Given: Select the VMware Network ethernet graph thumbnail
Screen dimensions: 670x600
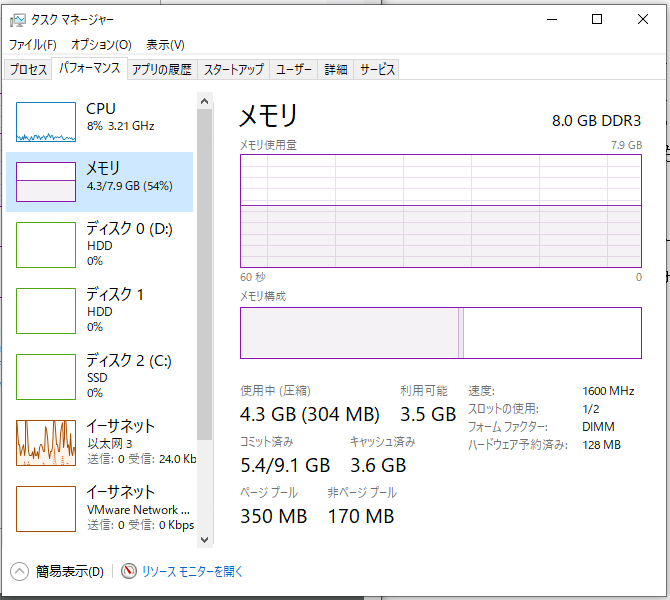Looking at the screenshot, I should [x=46, y=509].
